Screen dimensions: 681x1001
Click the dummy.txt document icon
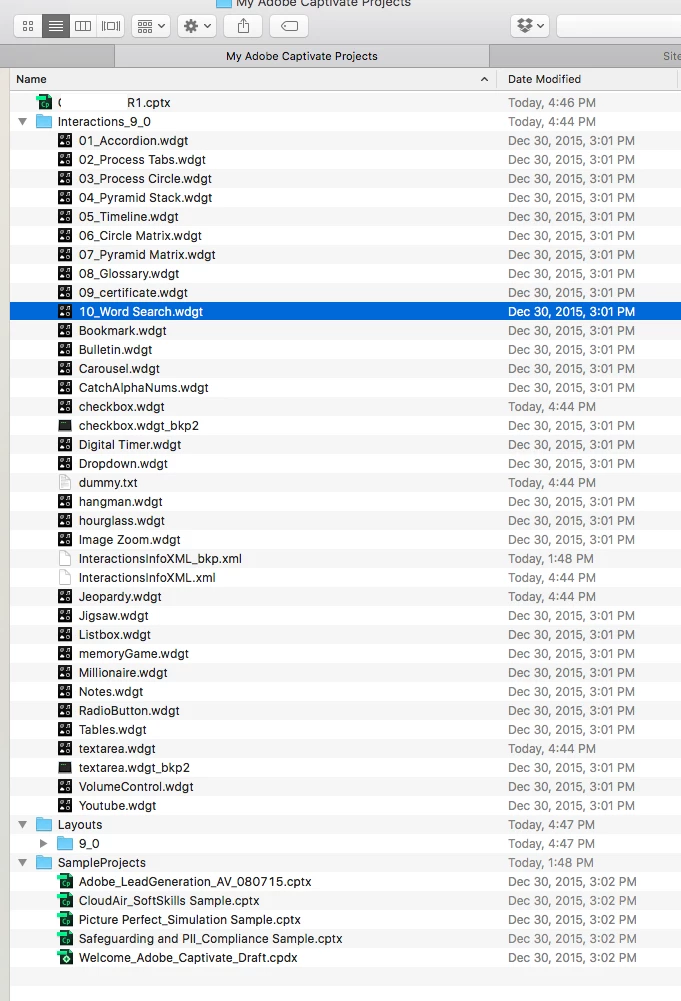(65, 483)
